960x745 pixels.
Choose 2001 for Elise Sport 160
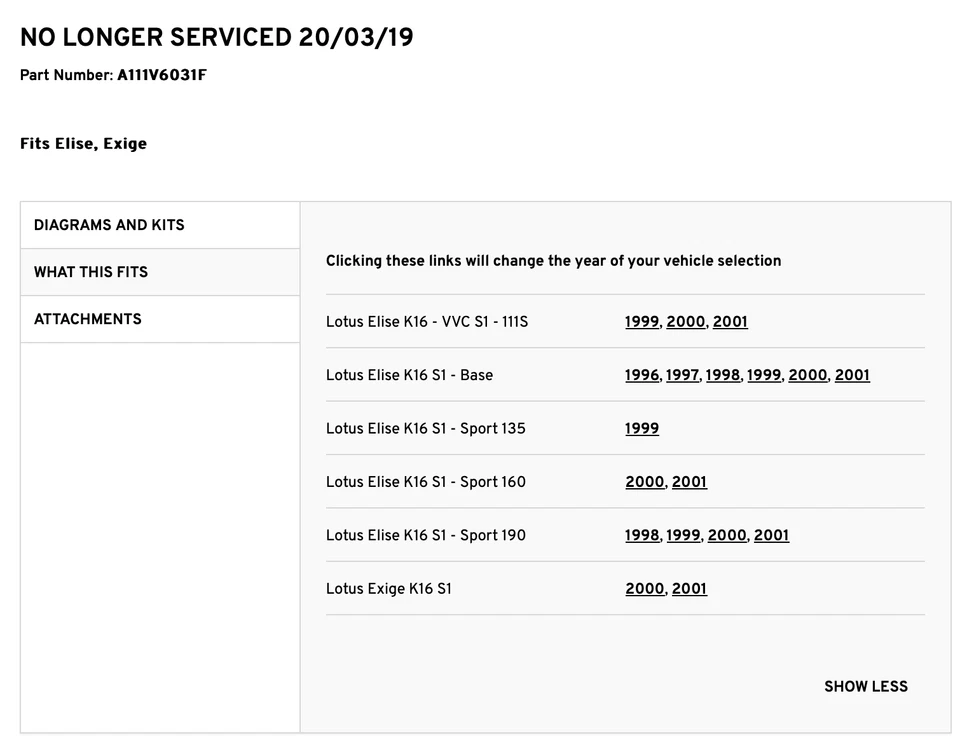[689, 482]
